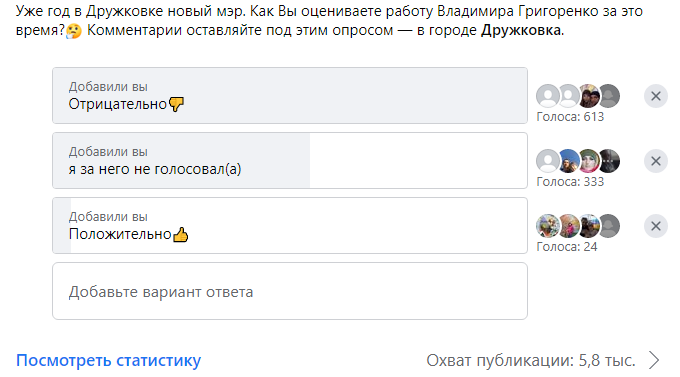
Task: Show voters list via Голоса: 613
Action: pyautogui.click(x=570, y=117)
